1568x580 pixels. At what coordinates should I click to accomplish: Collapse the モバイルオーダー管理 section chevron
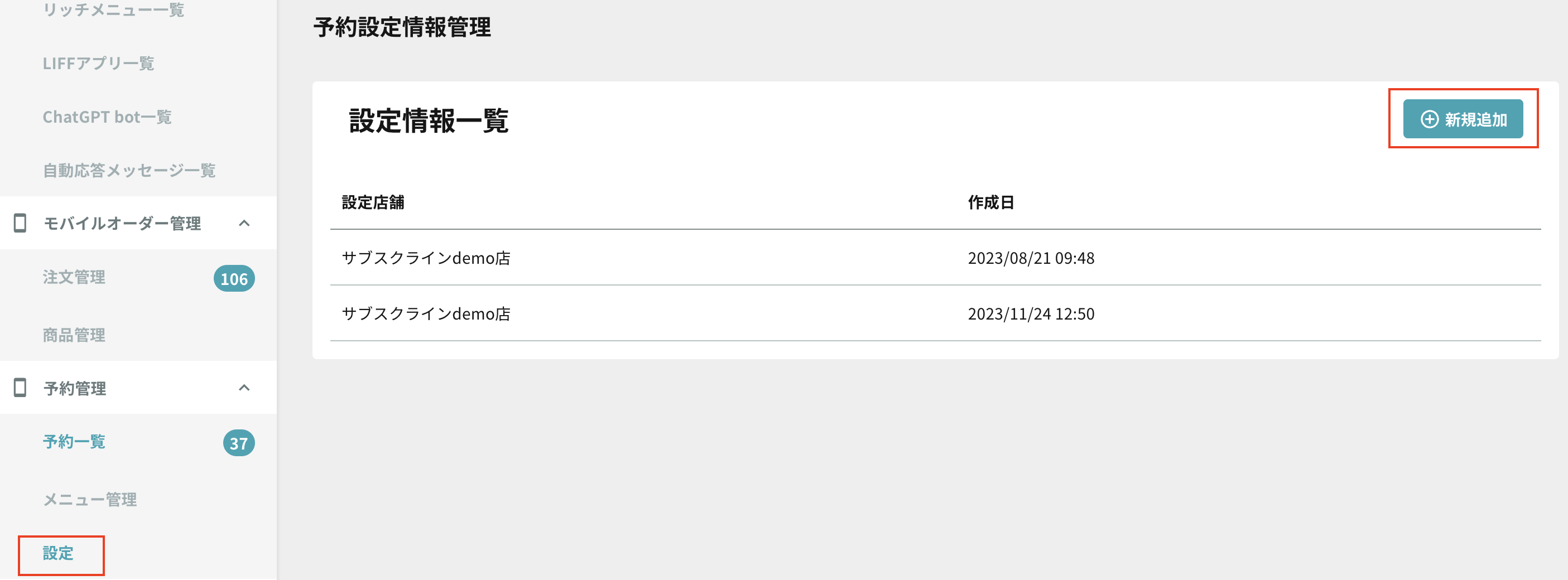coord(244,224)
